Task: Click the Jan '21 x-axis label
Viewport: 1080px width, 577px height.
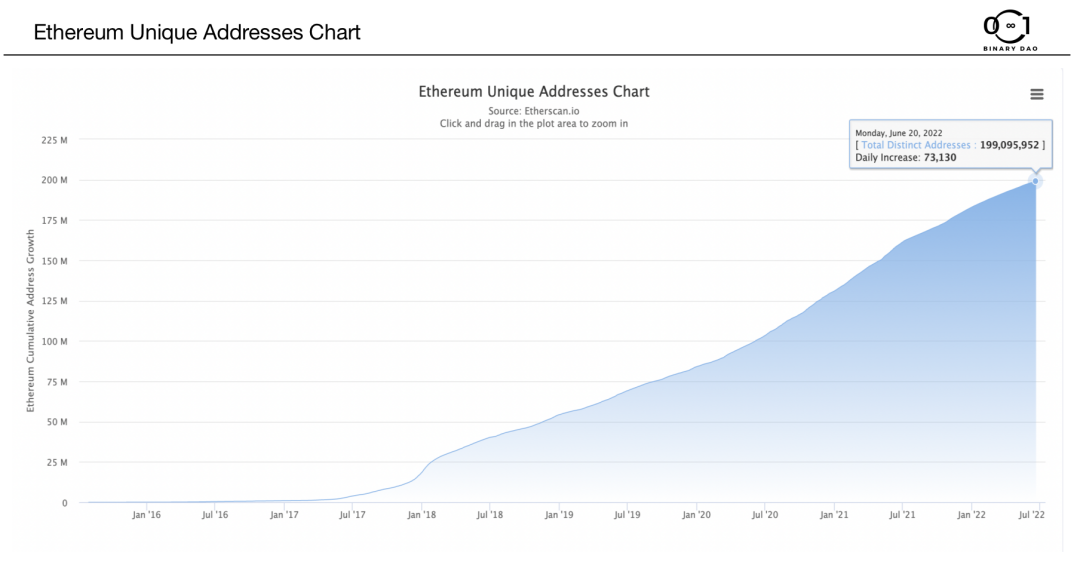Action: (x=834, y=515)
